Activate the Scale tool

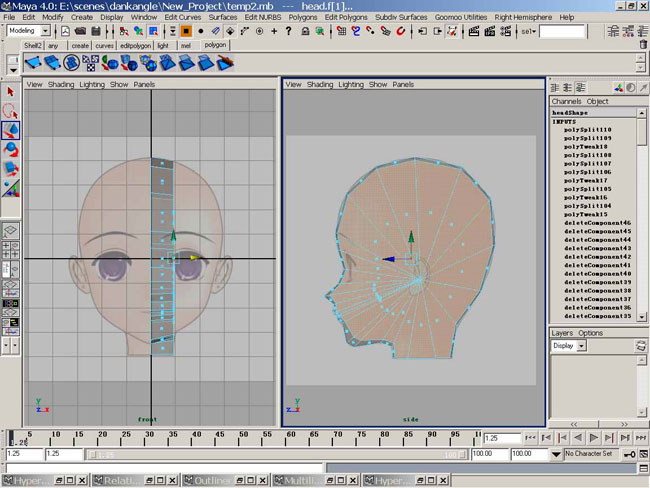10,169
